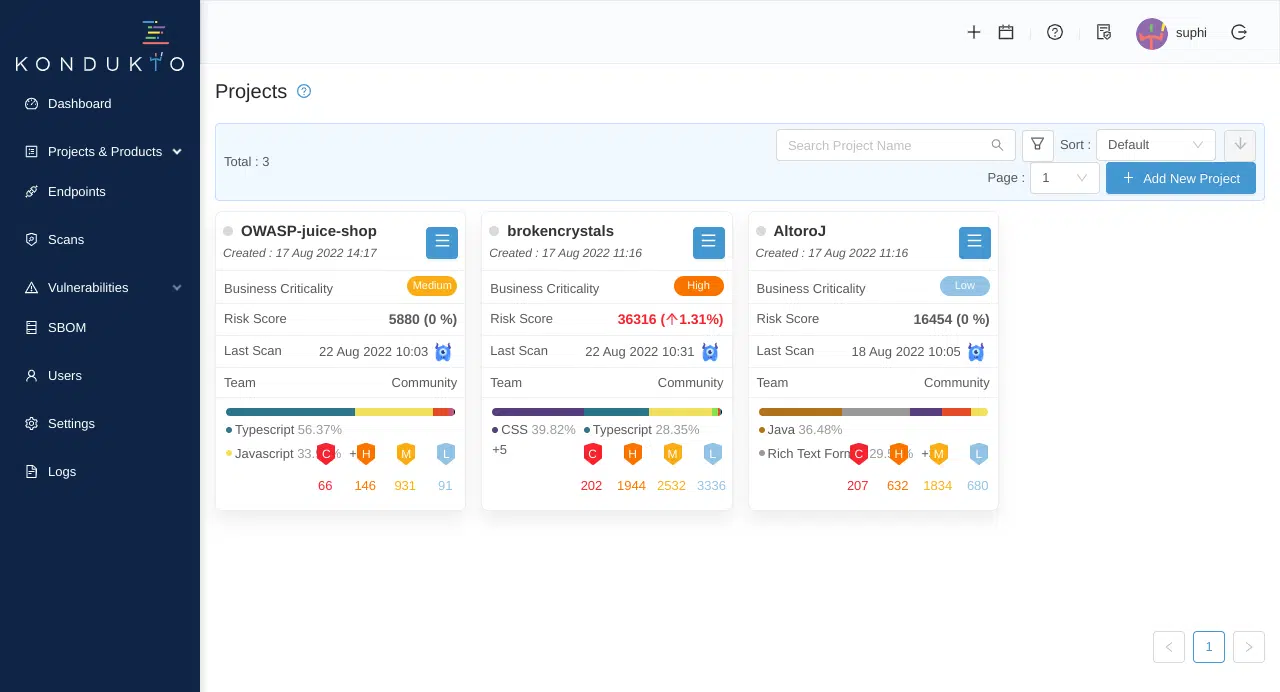The height and width of the screenshot is (692, 1280).
Task: Open the Page number dropdown
Action: [x=1064, y=177]
